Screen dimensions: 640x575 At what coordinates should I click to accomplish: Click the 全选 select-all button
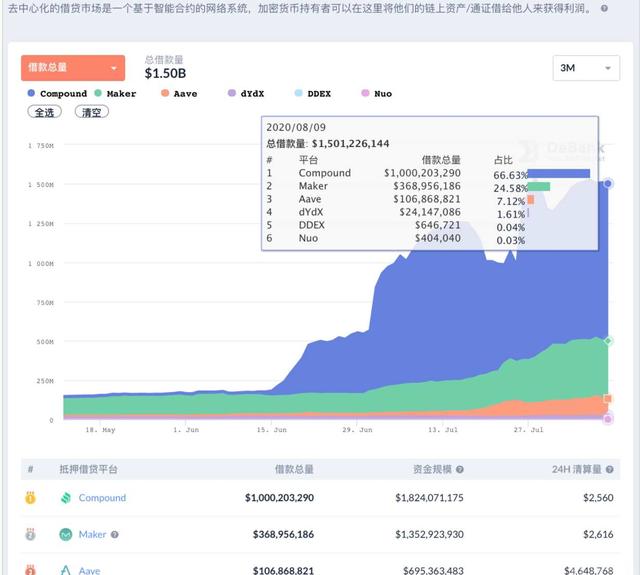[44, 112]
